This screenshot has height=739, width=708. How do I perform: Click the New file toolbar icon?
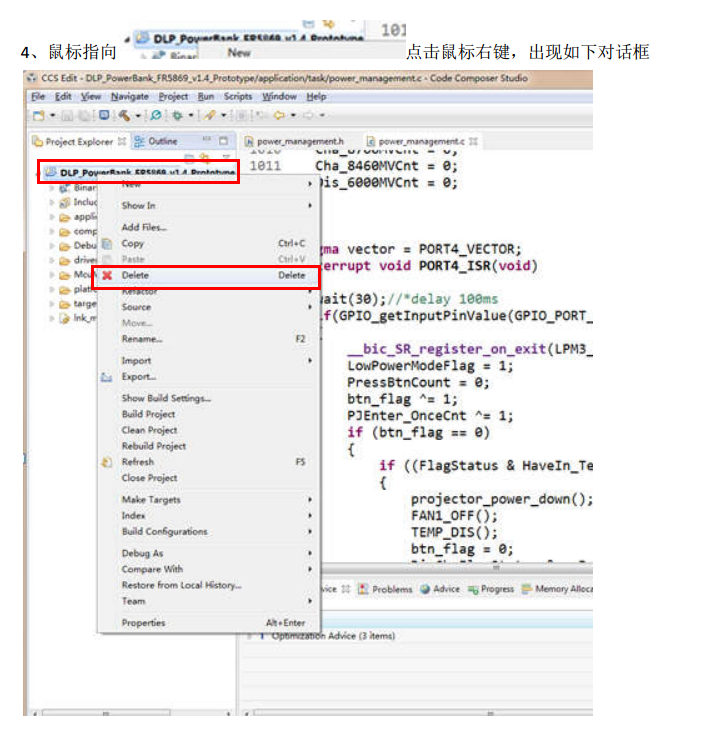(x=39, y=115)
